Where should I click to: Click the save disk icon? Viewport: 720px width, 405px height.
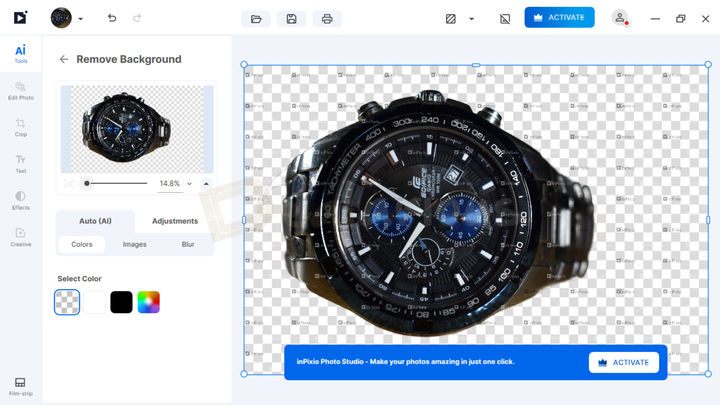pos(291,18)
